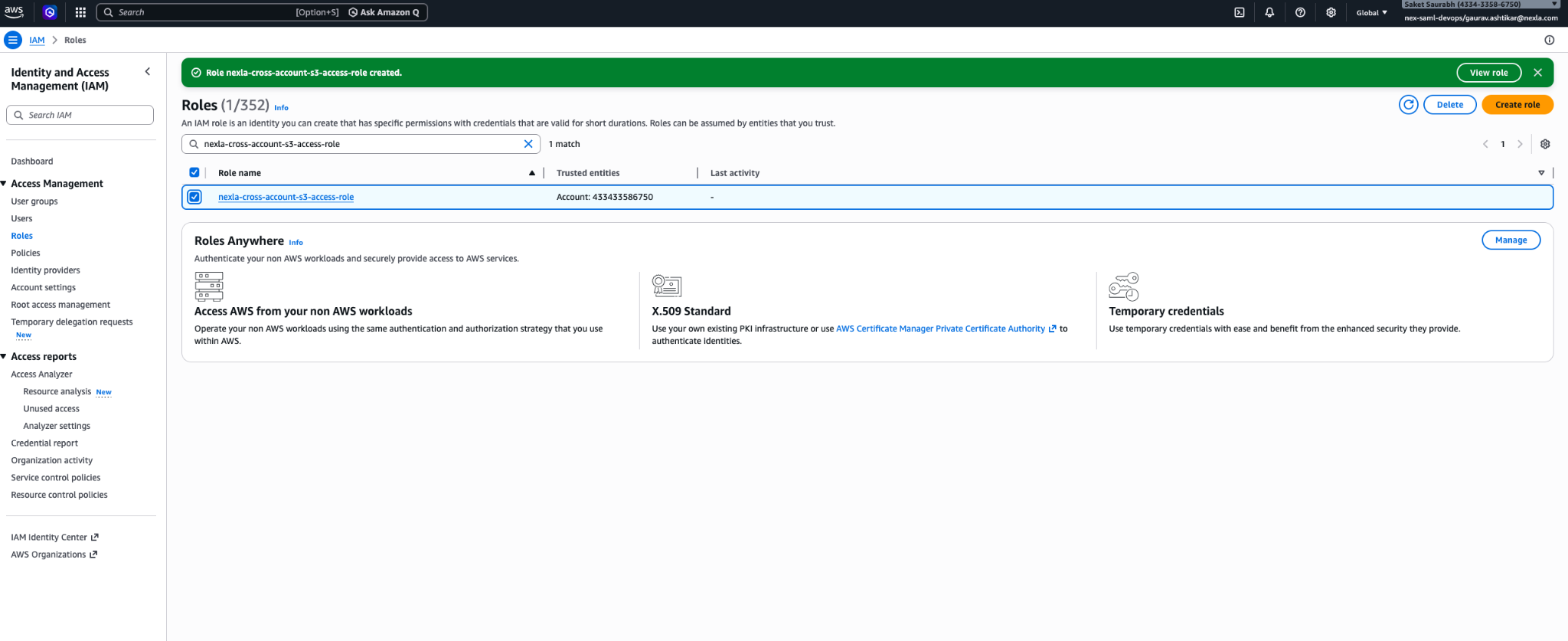Open console settings gear in top bar
This screenshot has width=1568, height=641.
point(1331,12)
